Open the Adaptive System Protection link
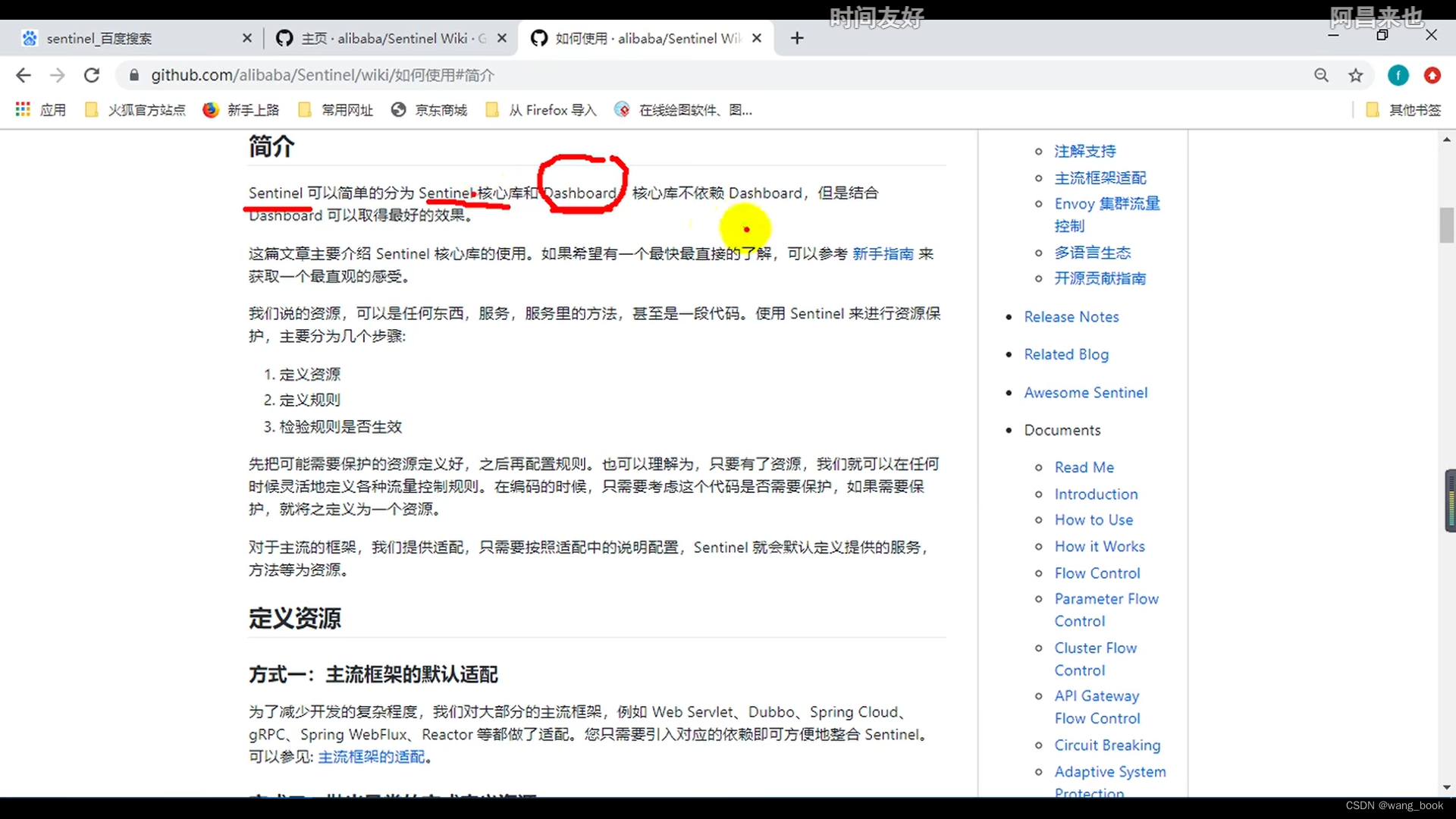 click(1110, 781)
